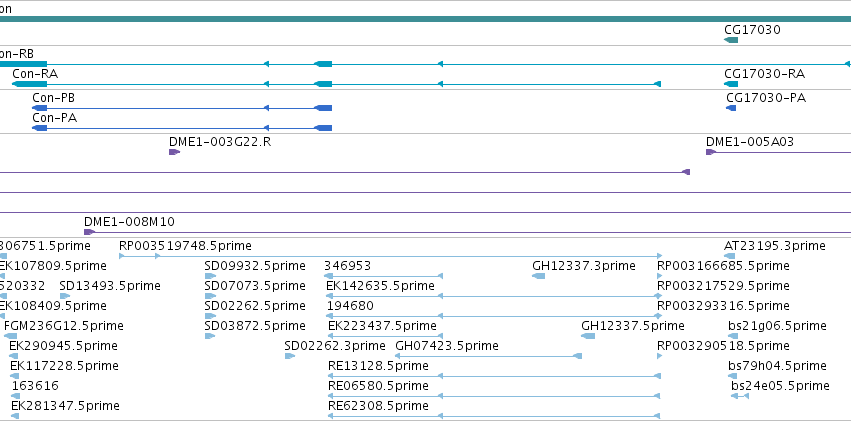Screen dimensions: 851x421
Task: Click the CG17030 gene label
Action: (752, 29)
